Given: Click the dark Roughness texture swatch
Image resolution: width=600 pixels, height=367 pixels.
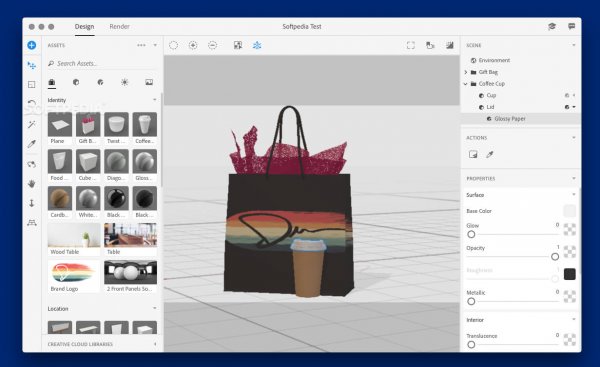Looking at the screenshot, I should 569,274.
